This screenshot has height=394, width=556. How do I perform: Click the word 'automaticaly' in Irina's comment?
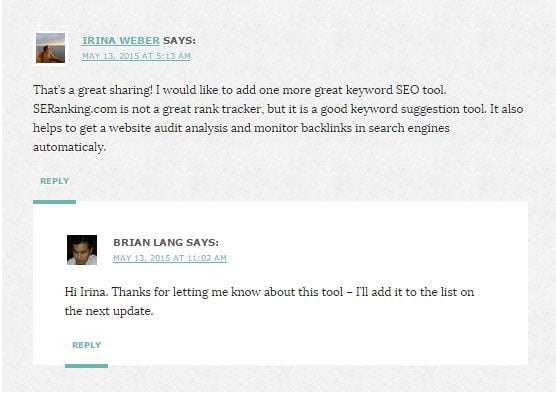[x=70, y=147]
